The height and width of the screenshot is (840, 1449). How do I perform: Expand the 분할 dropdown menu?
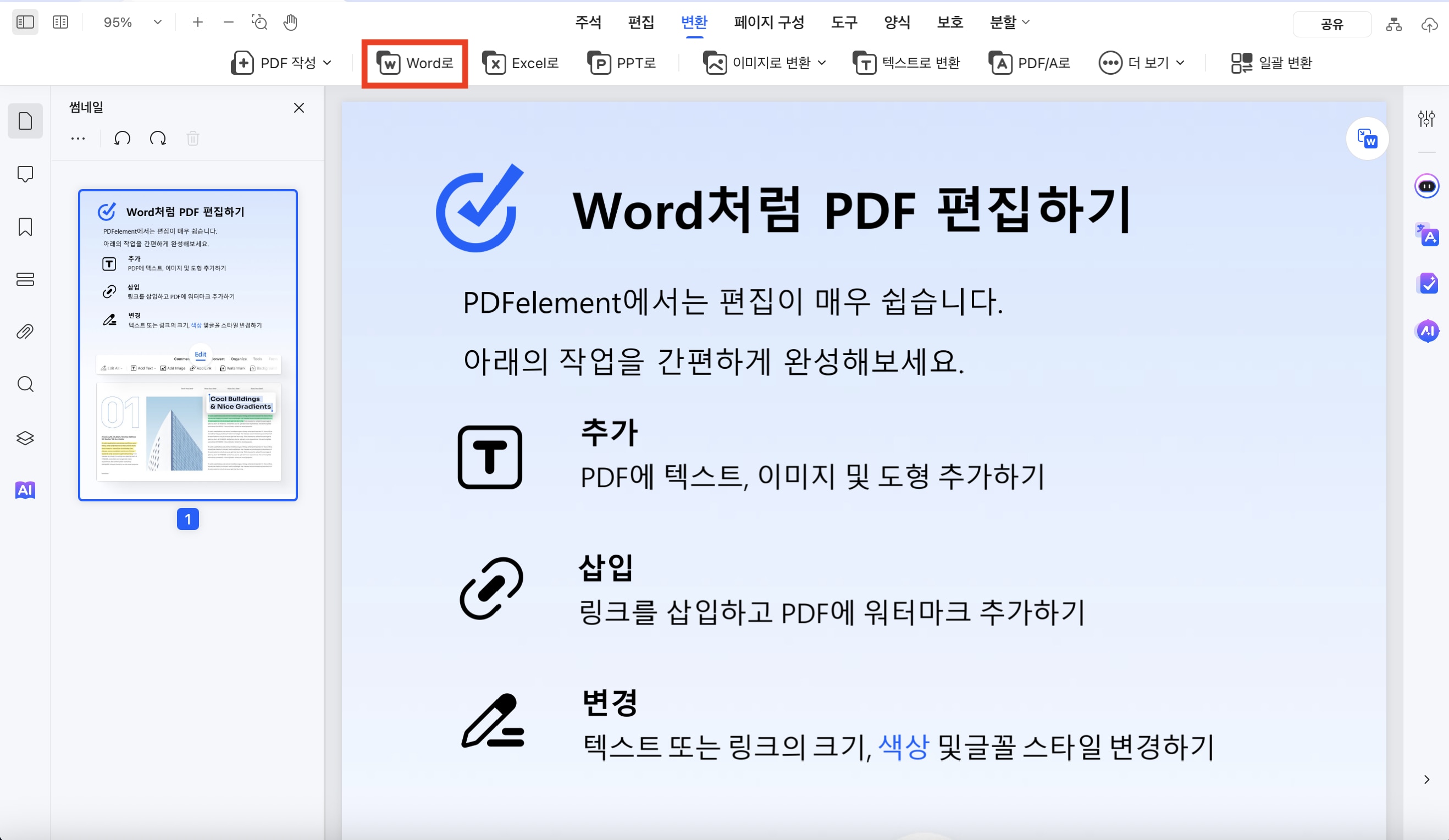pos(1009,22)
